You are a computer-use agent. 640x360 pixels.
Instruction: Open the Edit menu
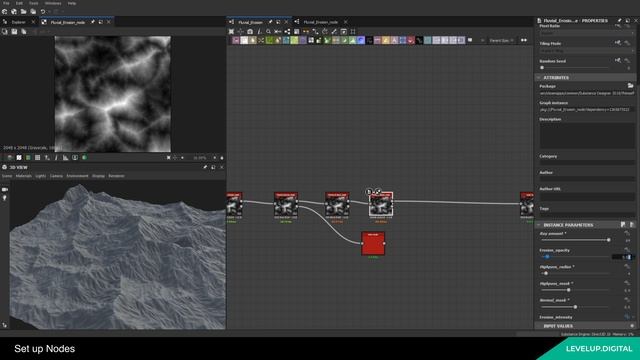click(x=19, y=3)
